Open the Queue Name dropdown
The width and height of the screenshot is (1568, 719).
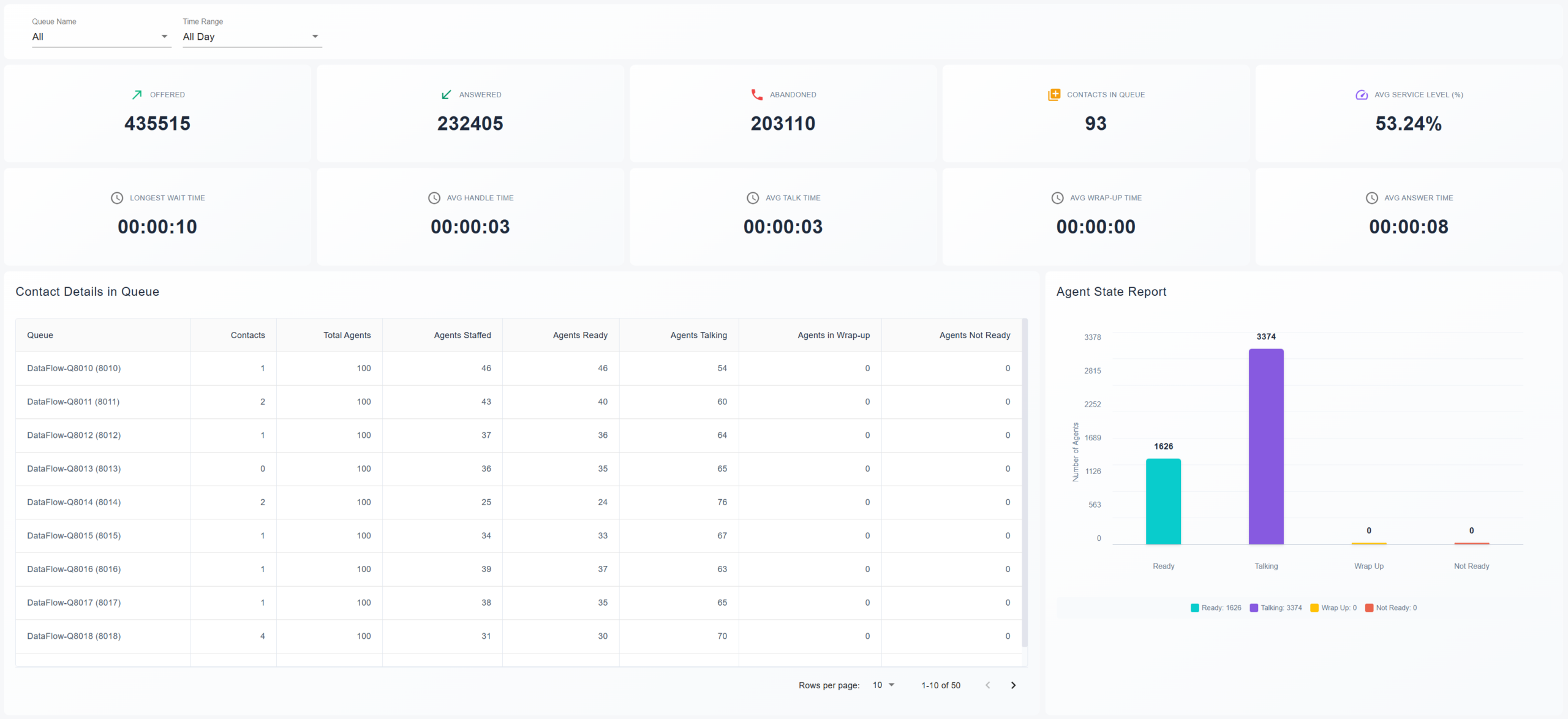pos(101,37)
